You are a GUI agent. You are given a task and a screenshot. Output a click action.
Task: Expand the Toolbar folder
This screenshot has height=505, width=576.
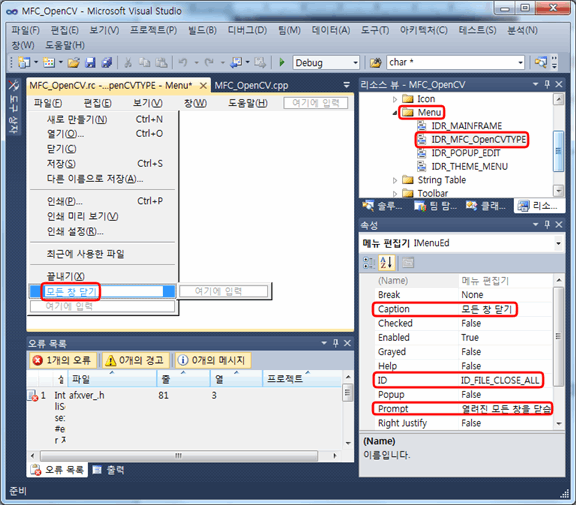395,194
